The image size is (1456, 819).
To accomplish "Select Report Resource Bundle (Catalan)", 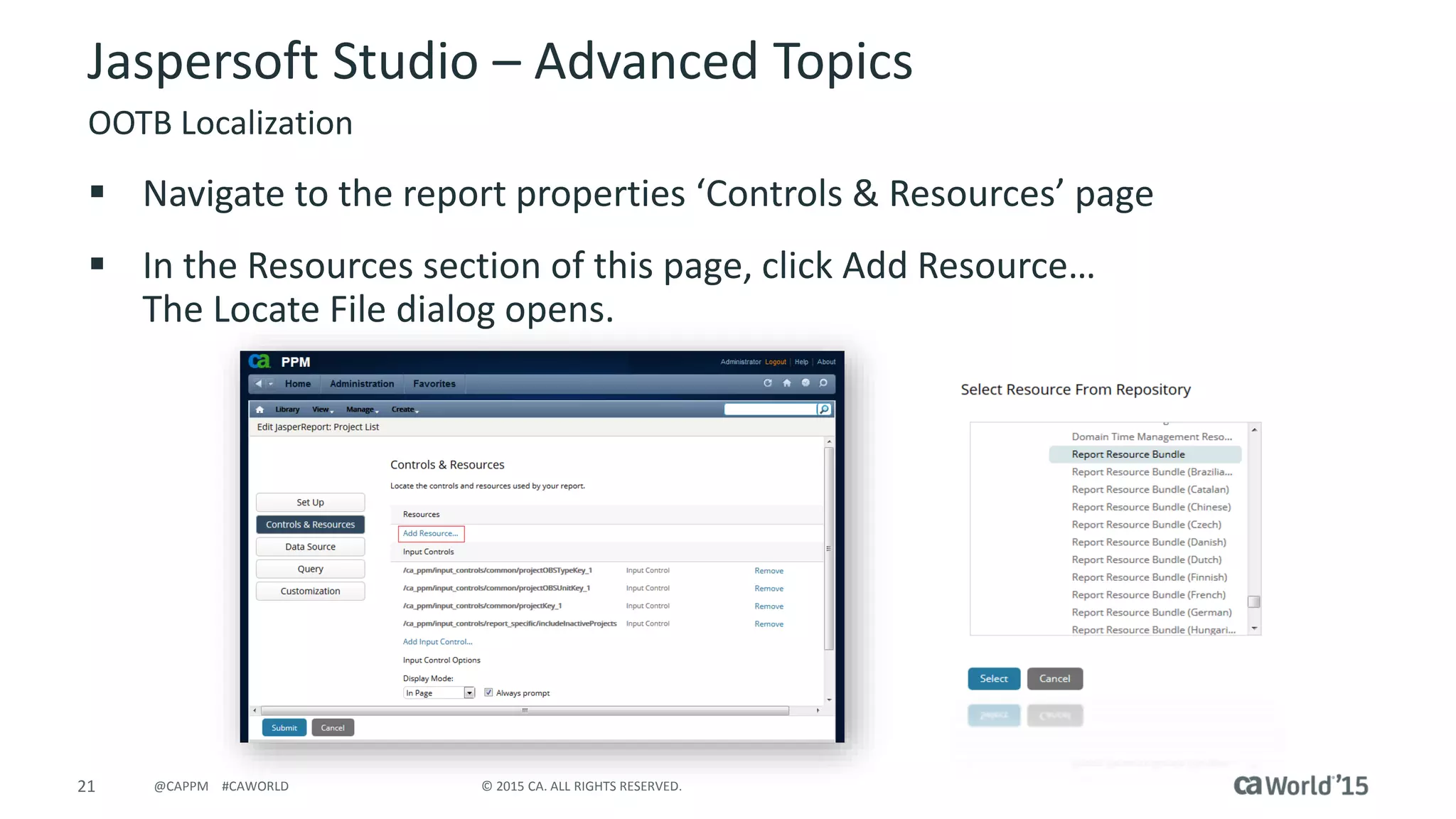I will 1150,490.
